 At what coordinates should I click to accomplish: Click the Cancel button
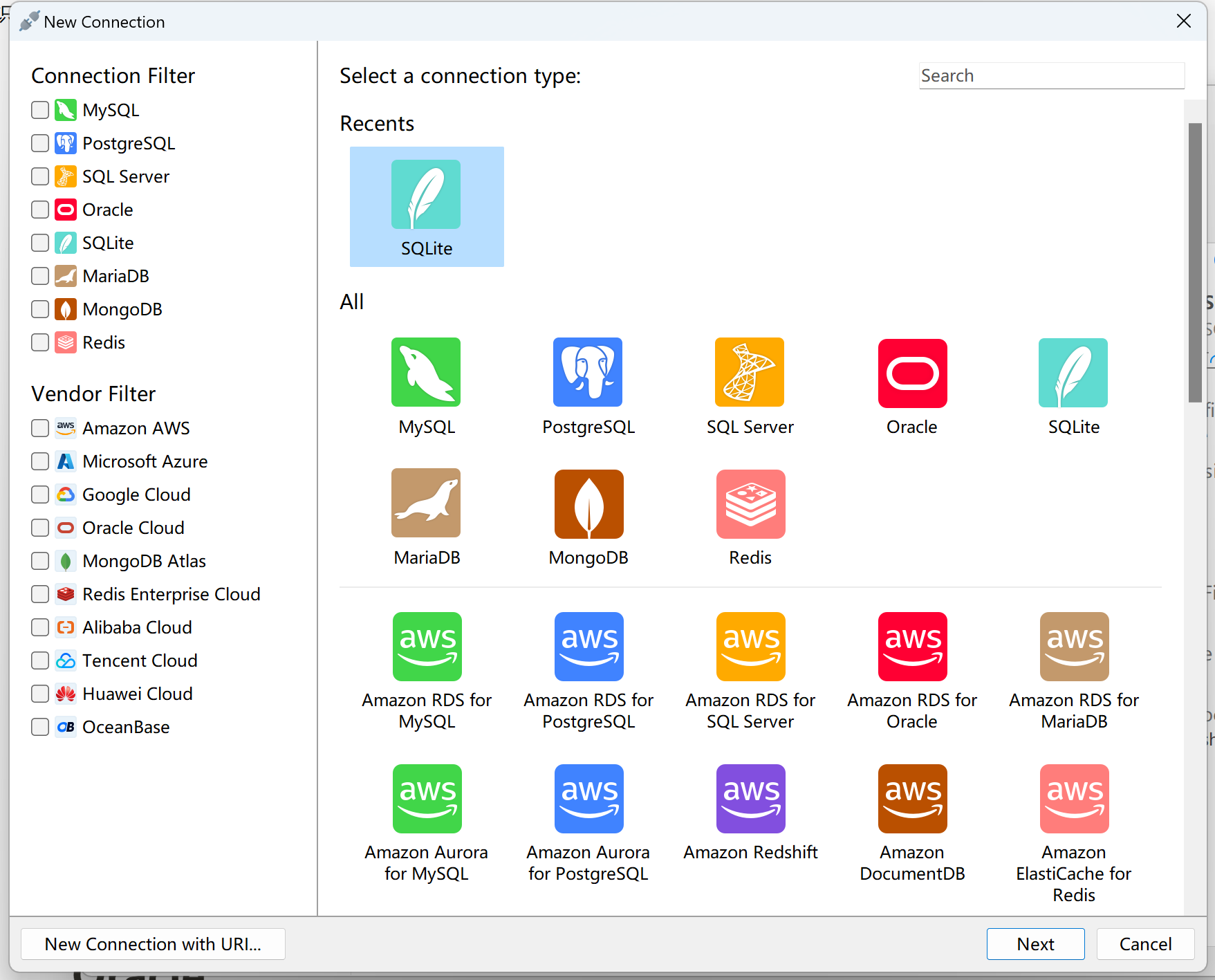(1145, 944)
